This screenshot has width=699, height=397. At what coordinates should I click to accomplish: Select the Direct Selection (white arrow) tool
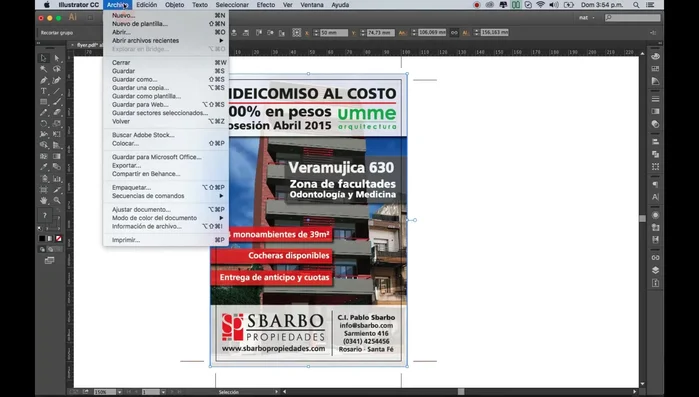click(57, 58)
